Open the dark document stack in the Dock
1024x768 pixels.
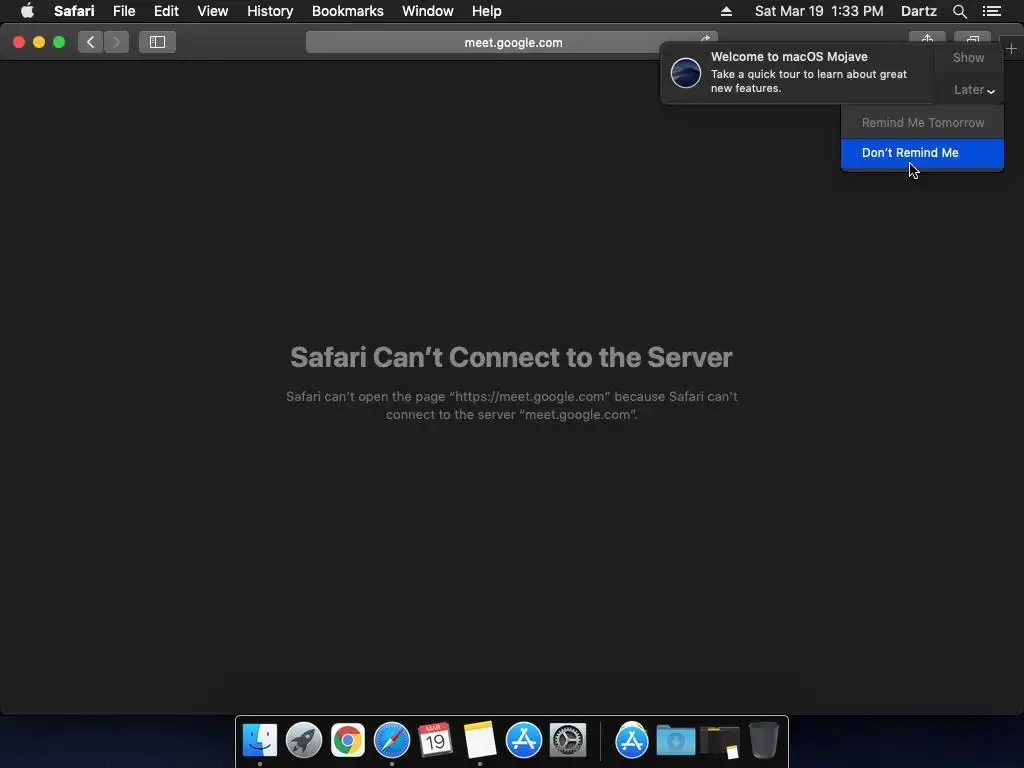pos(720,742)
